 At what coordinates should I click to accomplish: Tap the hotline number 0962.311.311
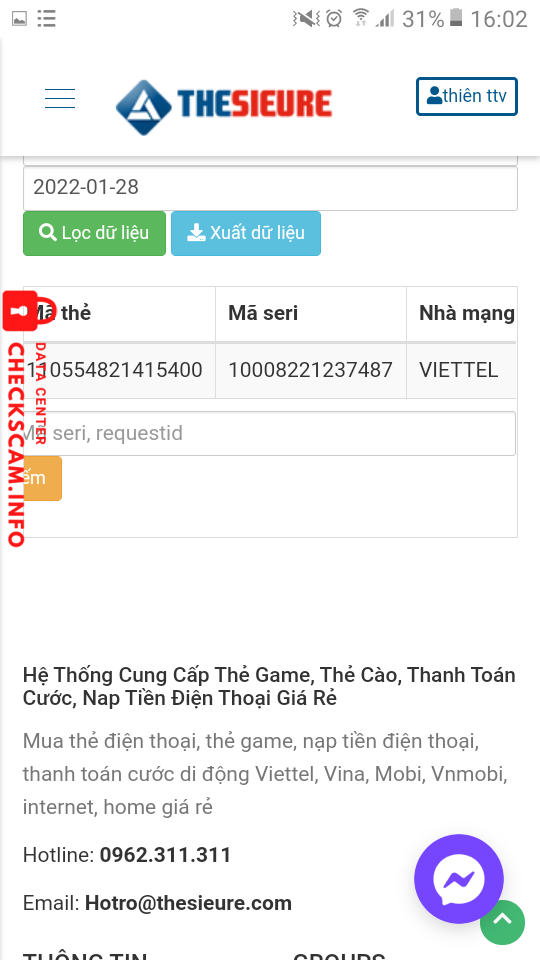165,855
